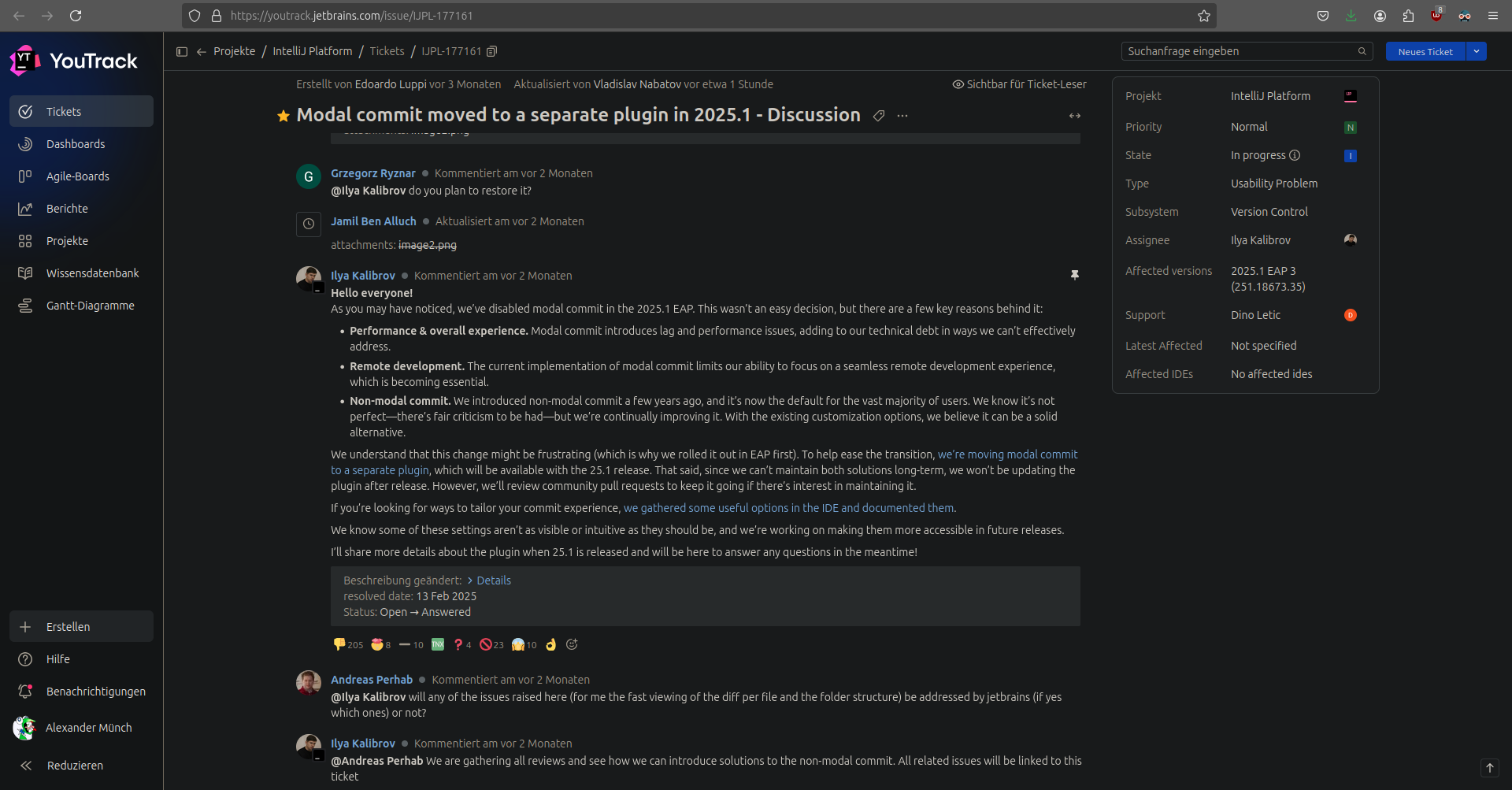Open the Tickets breadcrumb link
The height and width of the screenshot is (790, 1512).
click(387, 51)
